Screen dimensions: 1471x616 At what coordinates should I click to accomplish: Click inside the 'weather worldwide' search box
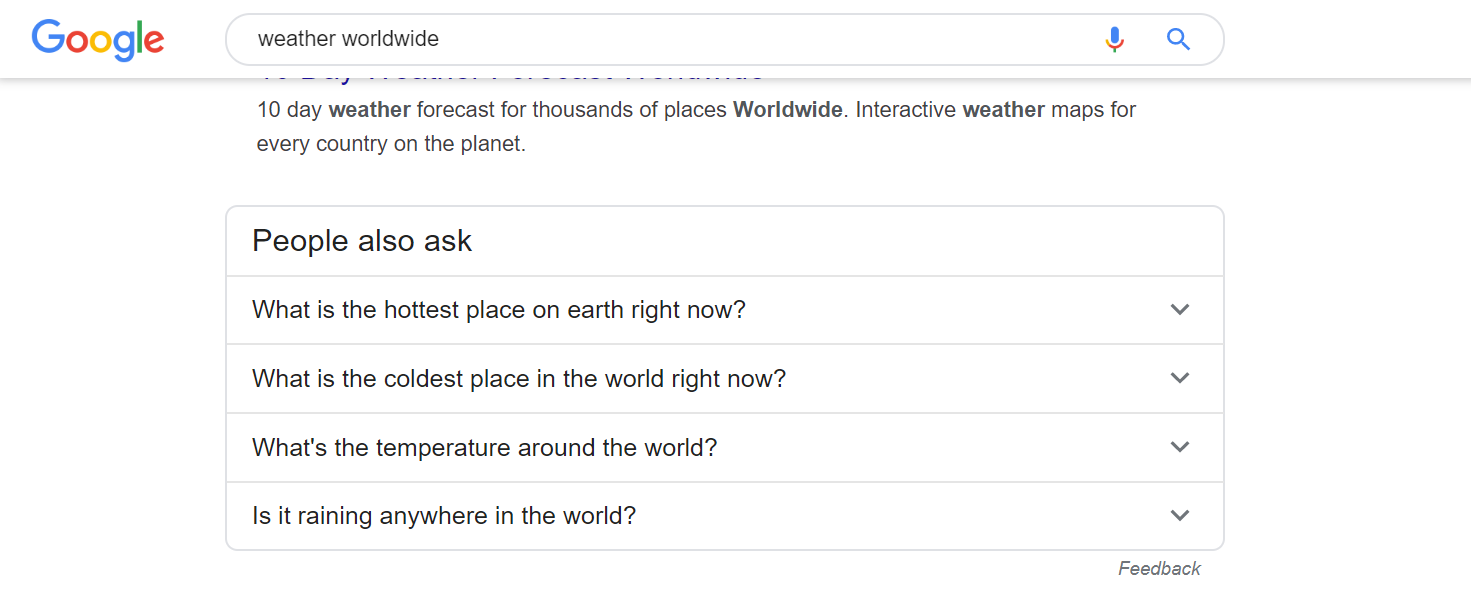tap(660, 39)
